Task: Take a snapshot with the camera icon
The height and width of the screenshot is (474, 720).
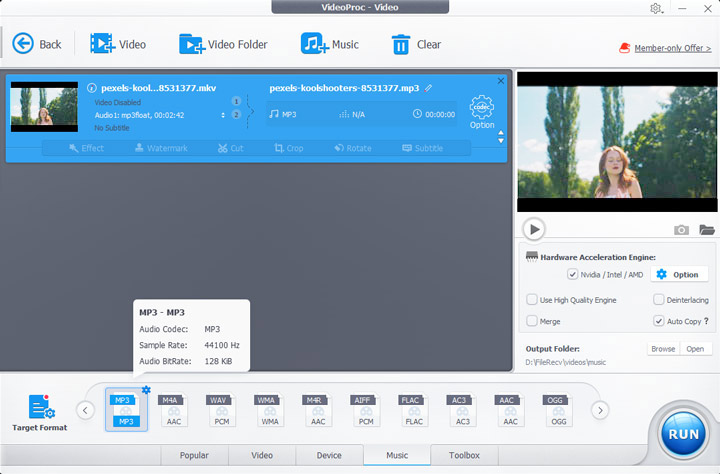Action: [x=681, y=230]
